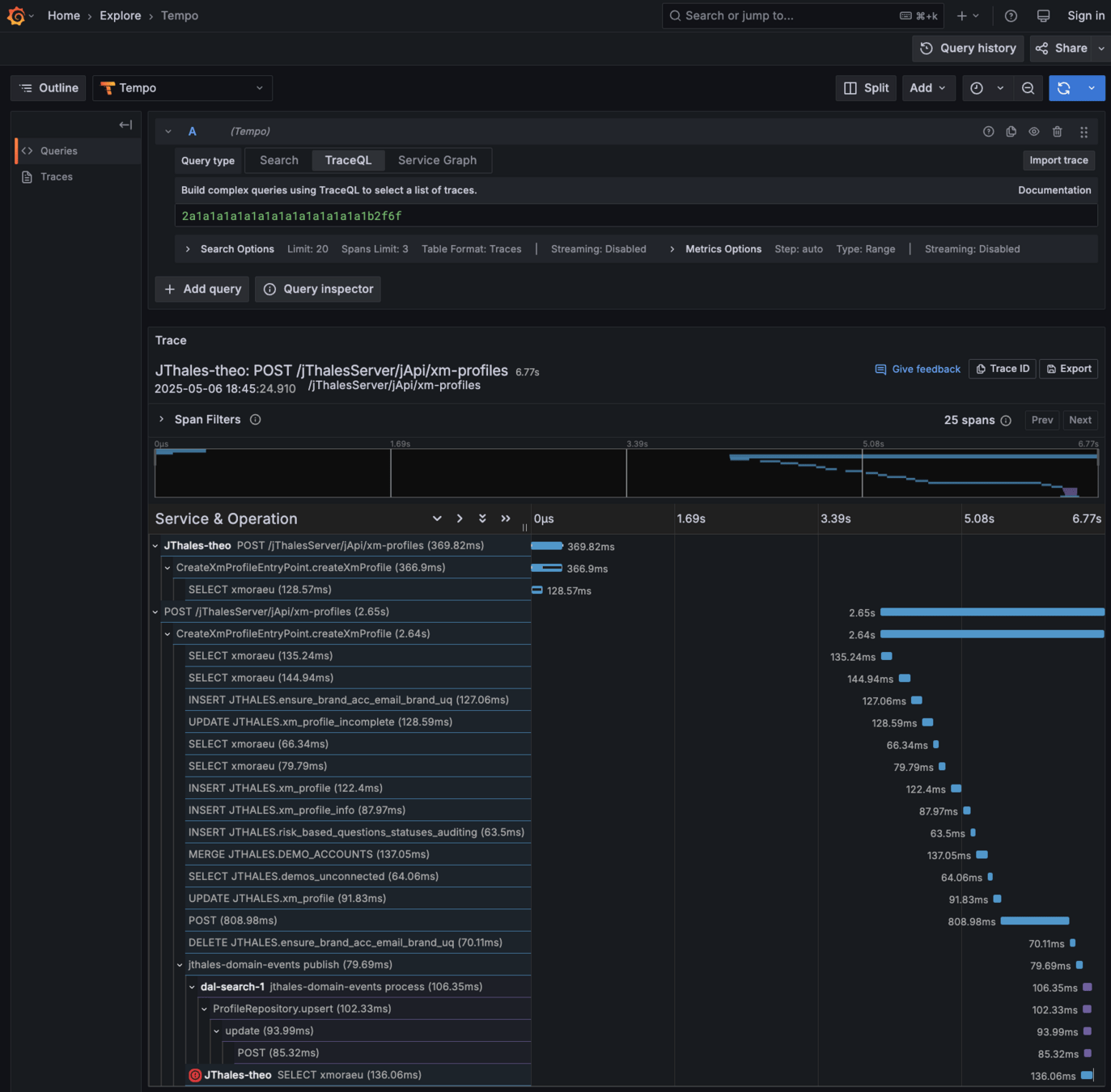The image size is (1111, 1092).
Task: Click the TraceQL query input field
Action: pyautogui.click(x=636, y=216)
